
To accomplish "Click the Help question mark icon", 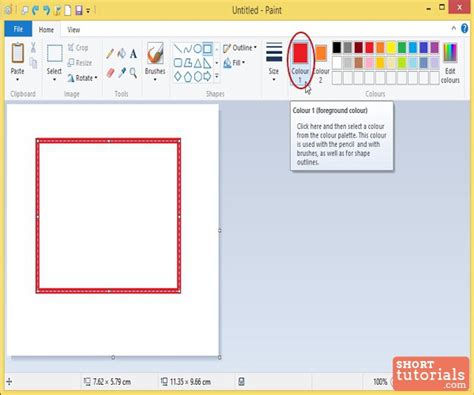I will [x=464, y=29].
